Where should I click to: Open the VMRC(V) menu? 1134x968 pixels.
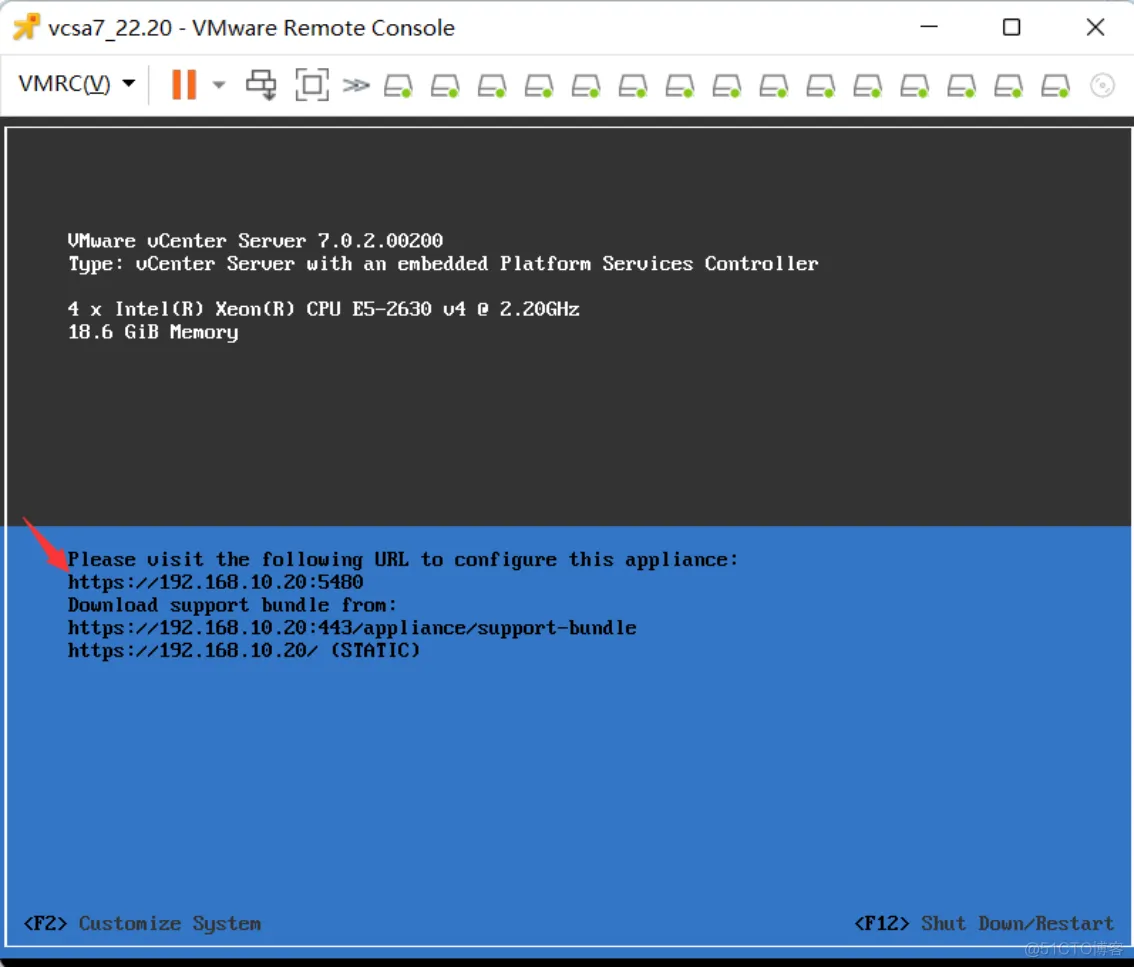coord(77,84)
